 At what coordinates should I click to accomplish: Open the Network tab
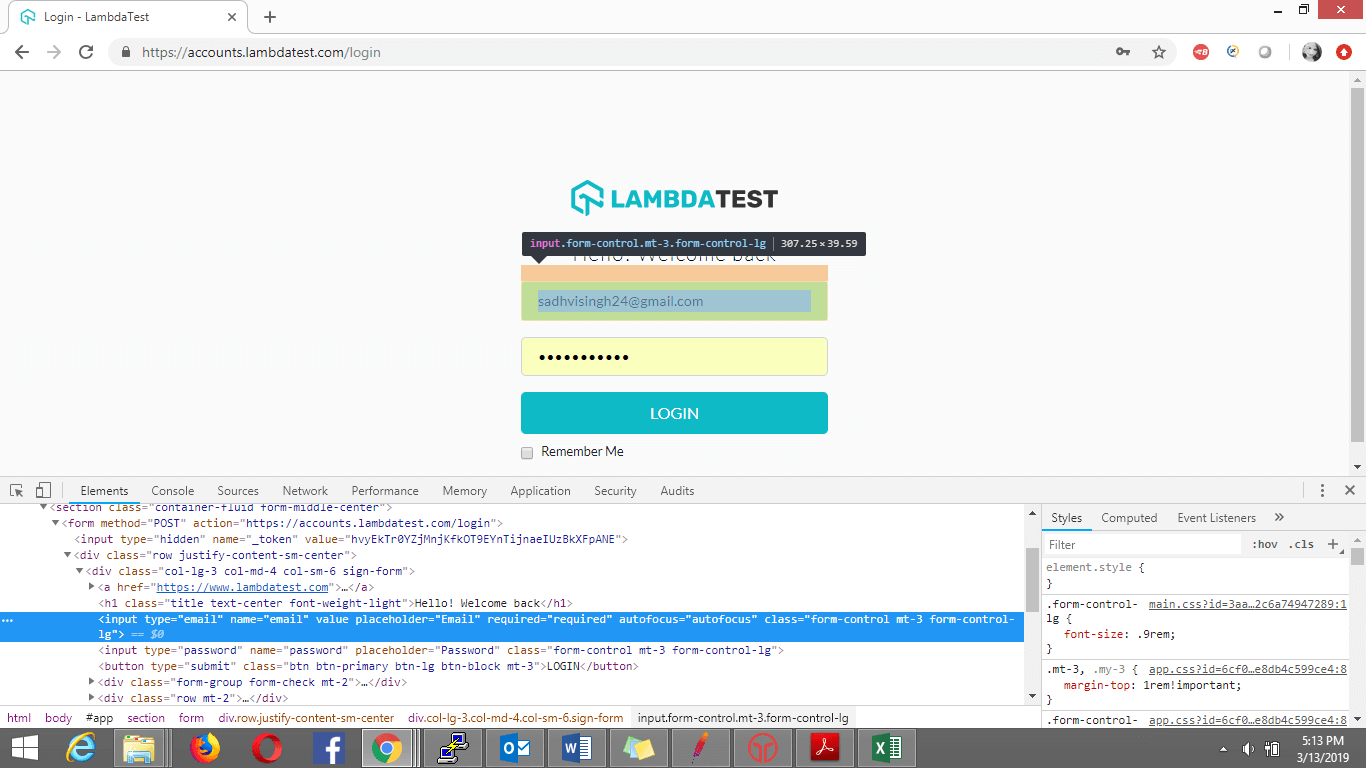tap(305, 490)
